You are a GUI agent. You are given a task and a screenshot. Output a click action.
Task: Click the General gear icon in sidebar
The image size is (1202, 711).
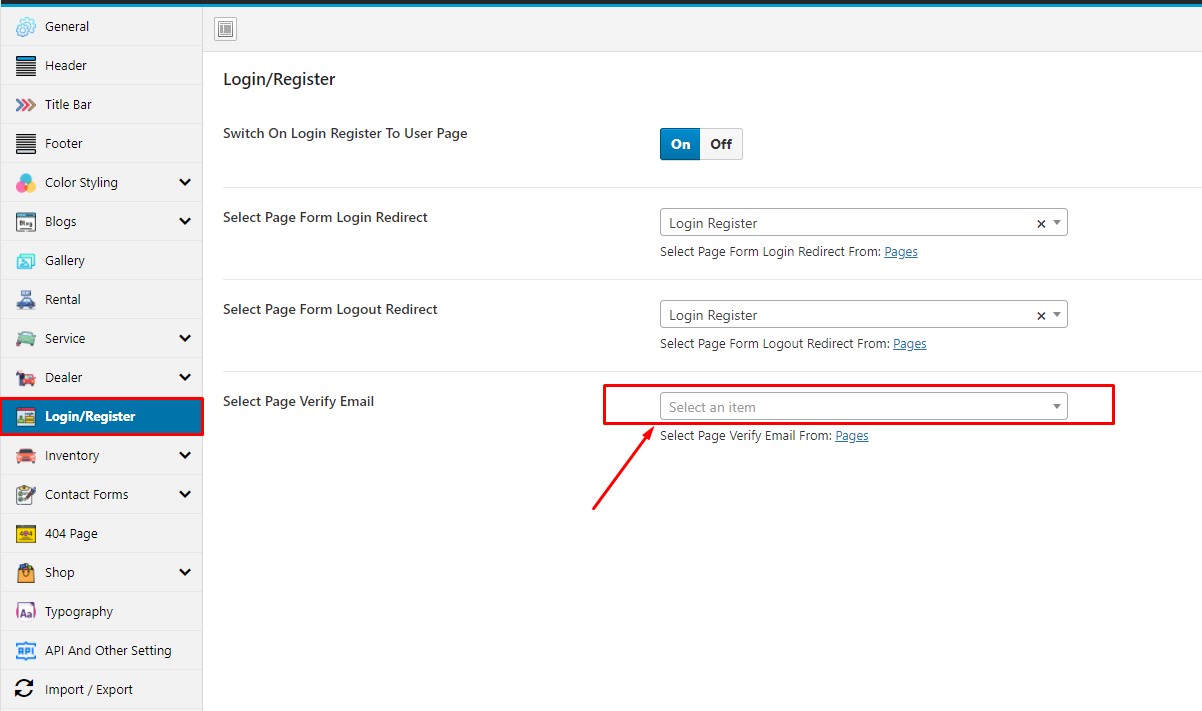click(26, 27)
